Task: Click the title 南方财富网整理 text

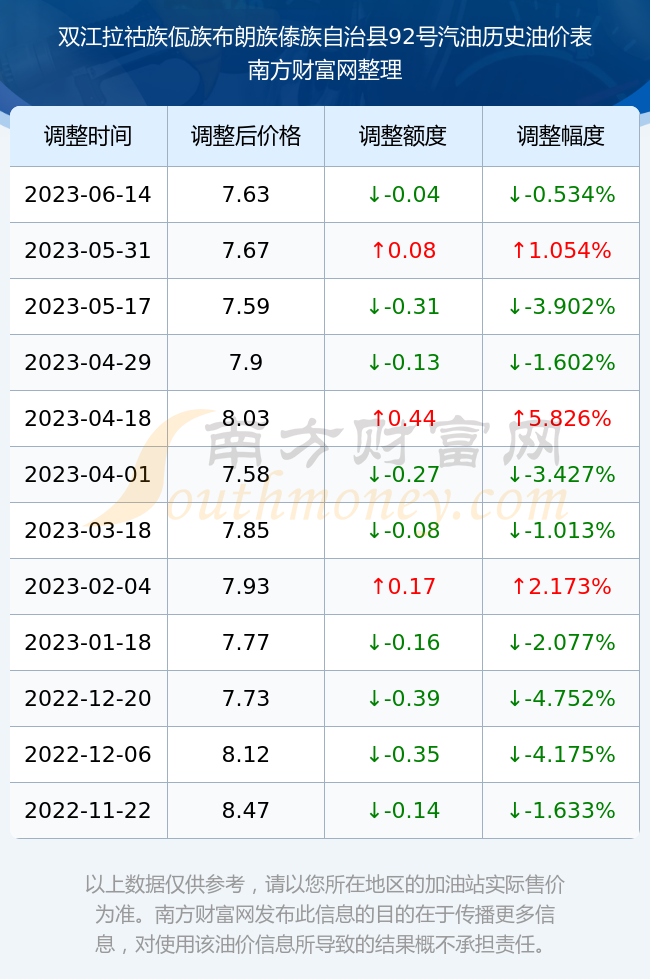Action: coord(325,69)
